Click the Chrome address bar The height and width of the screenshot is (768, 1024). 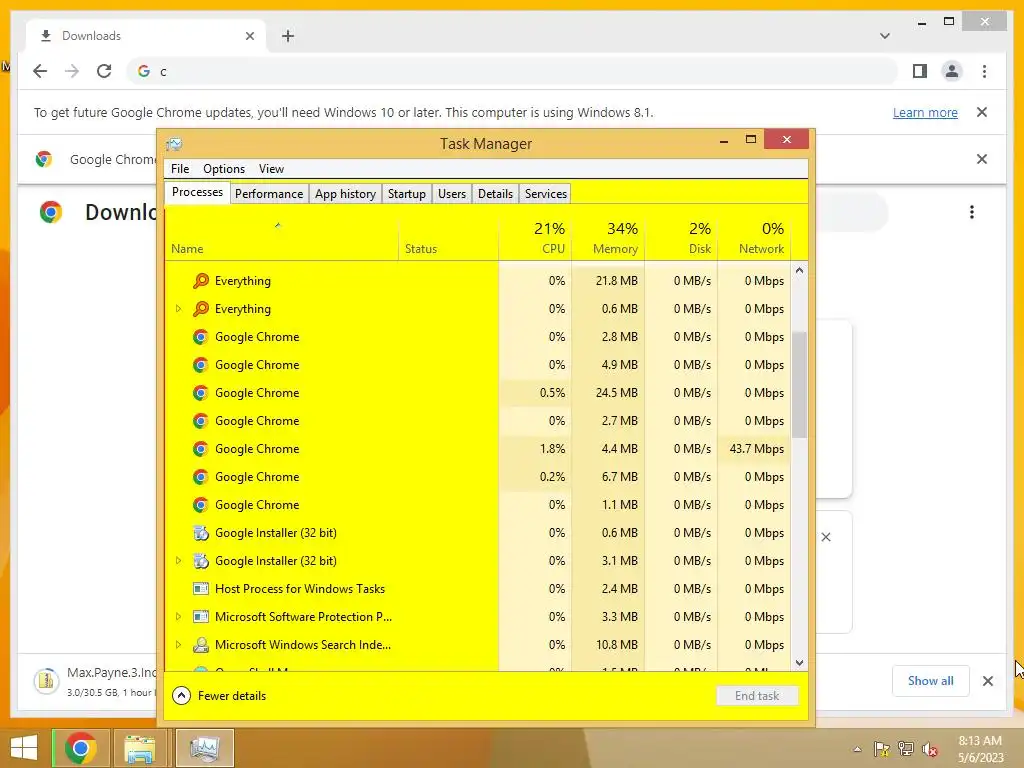[513, 71]
